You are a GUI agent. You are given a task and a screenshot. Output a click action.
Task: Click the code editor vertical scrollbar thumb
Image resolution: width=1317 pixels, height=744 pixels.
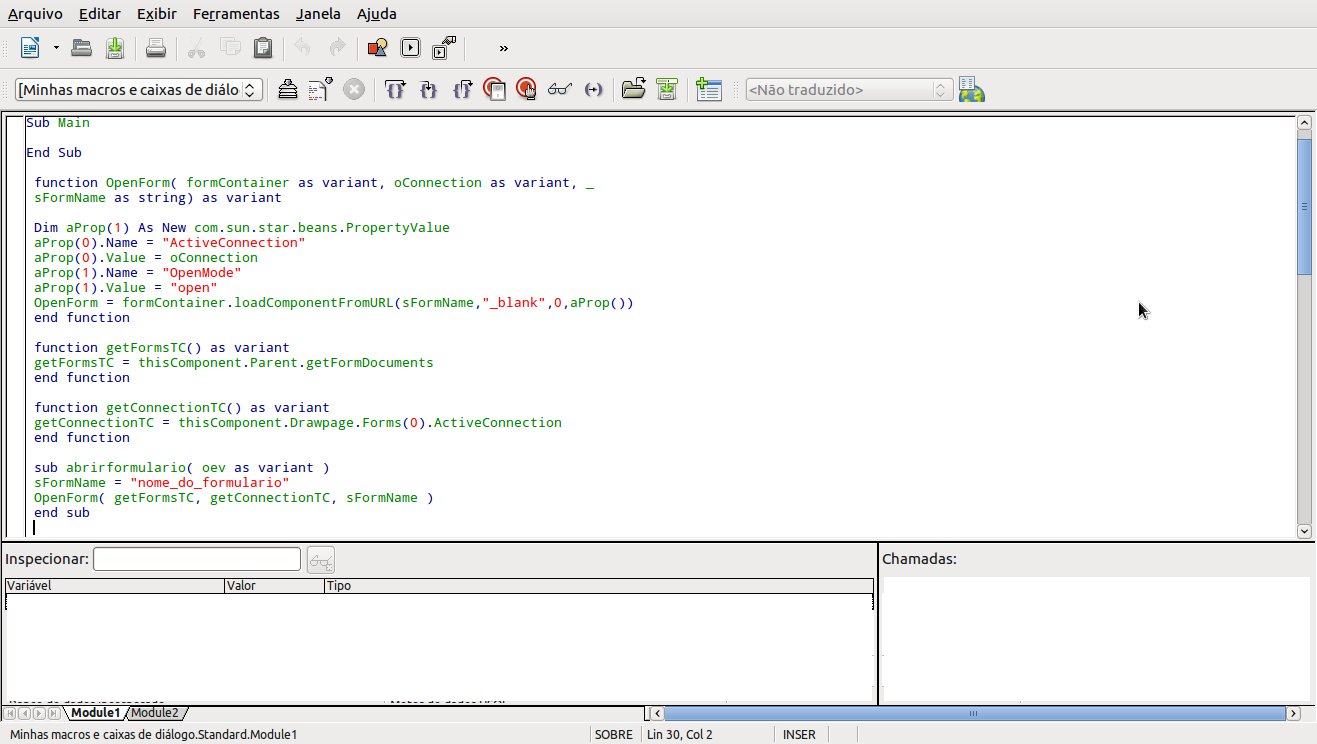click(x=1304, y=206)
